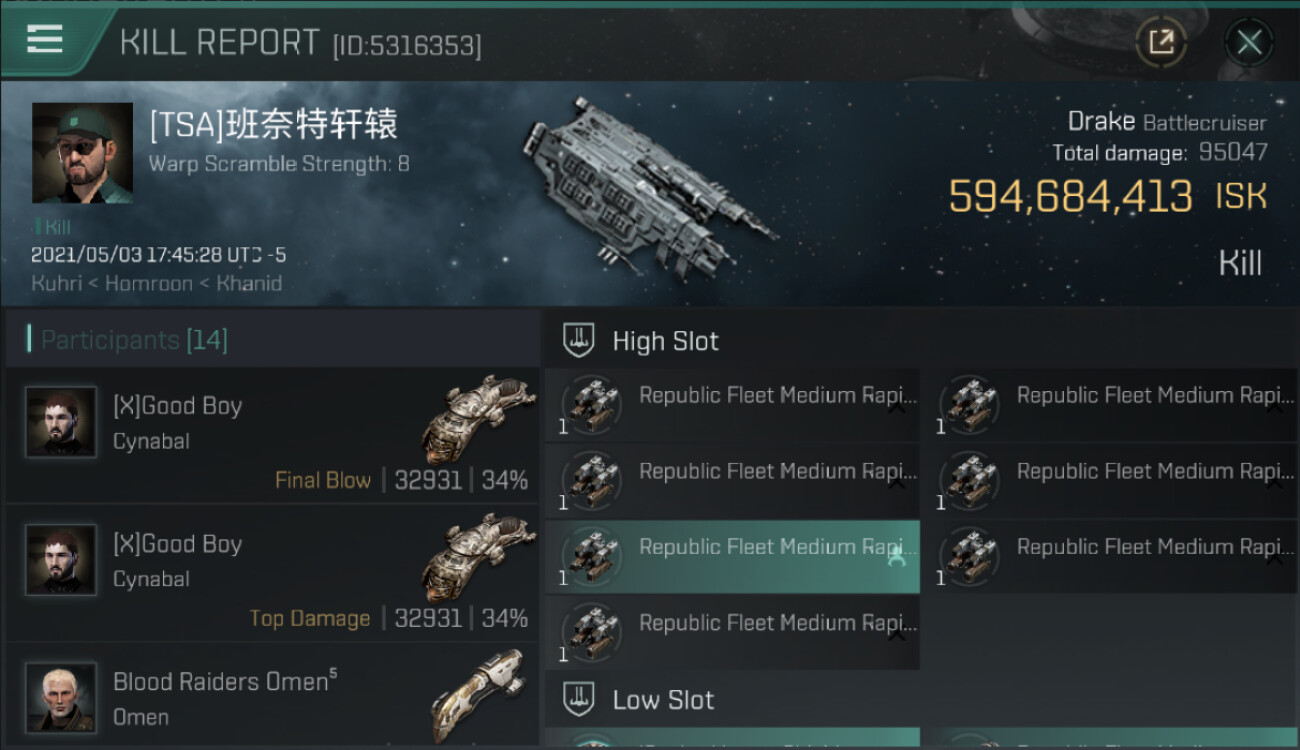Screen dimensions: 1300x750
Task: Click the Low Slot section icon
Action: 580,699
